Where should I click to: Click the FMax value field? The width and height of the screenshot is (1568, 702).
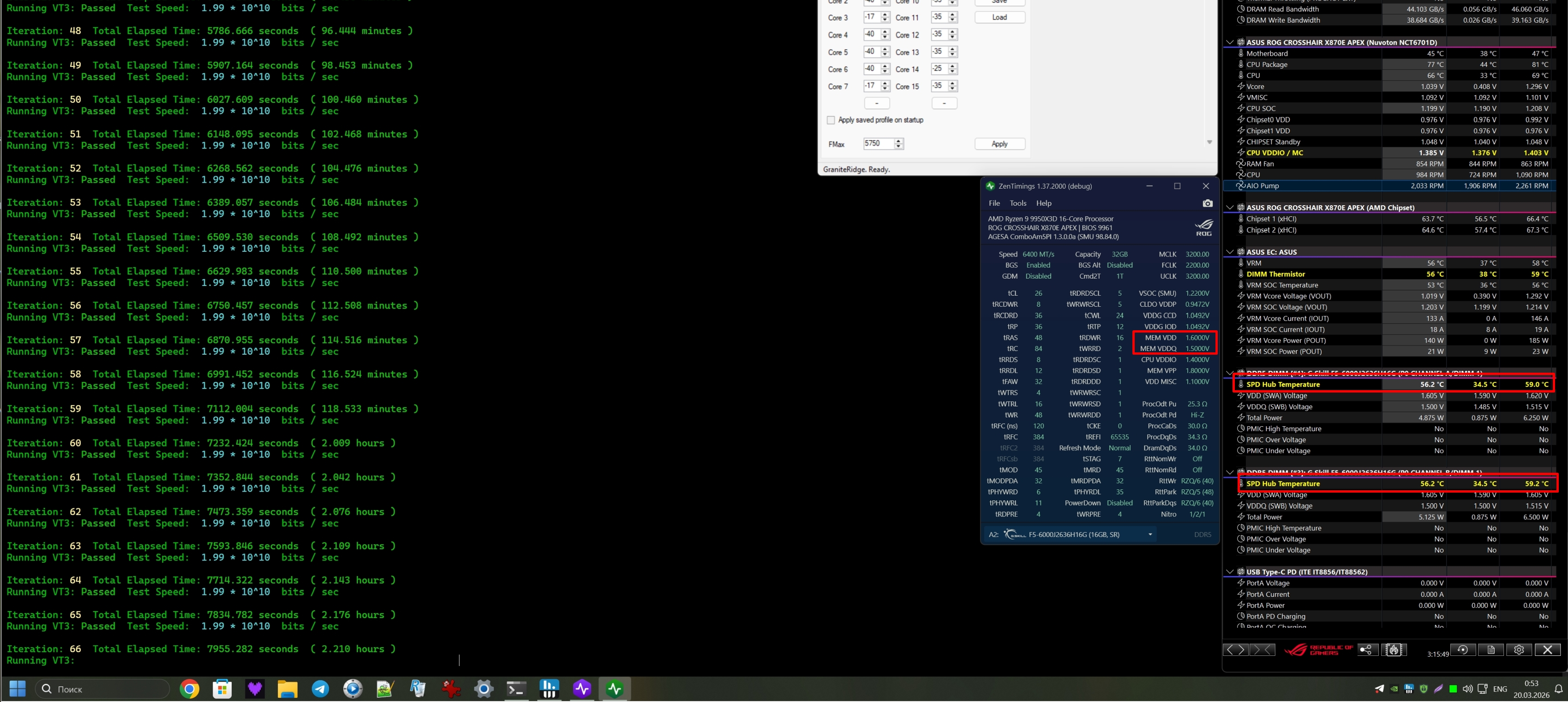click(x=878, y=143)
